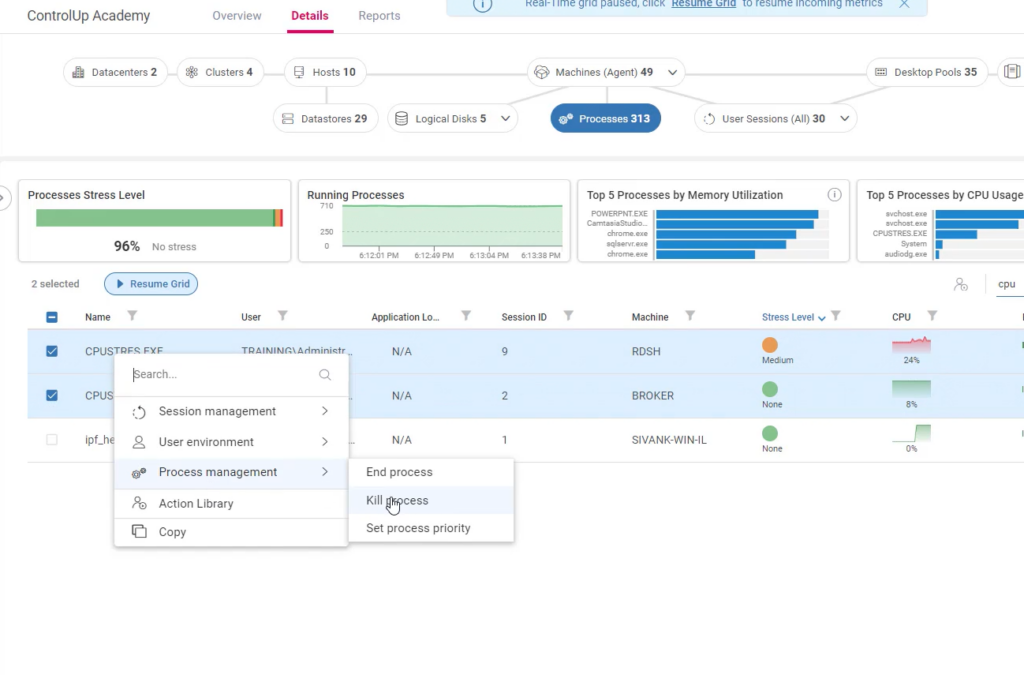The height and width of the screenshot is (675, 1024).
Task: Toggle the select-all checkbox in table header
Action: point(52,317)
